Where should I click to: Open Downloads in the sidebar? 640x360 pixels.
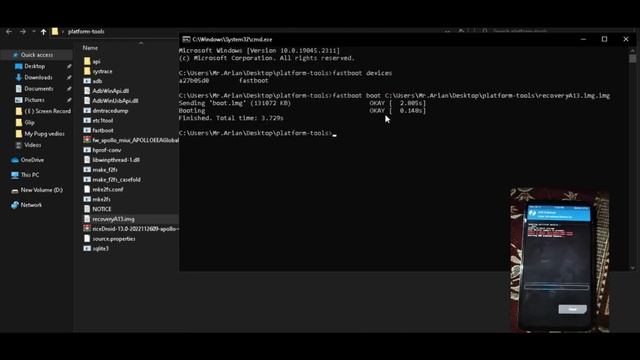click(x=38, y=77)
